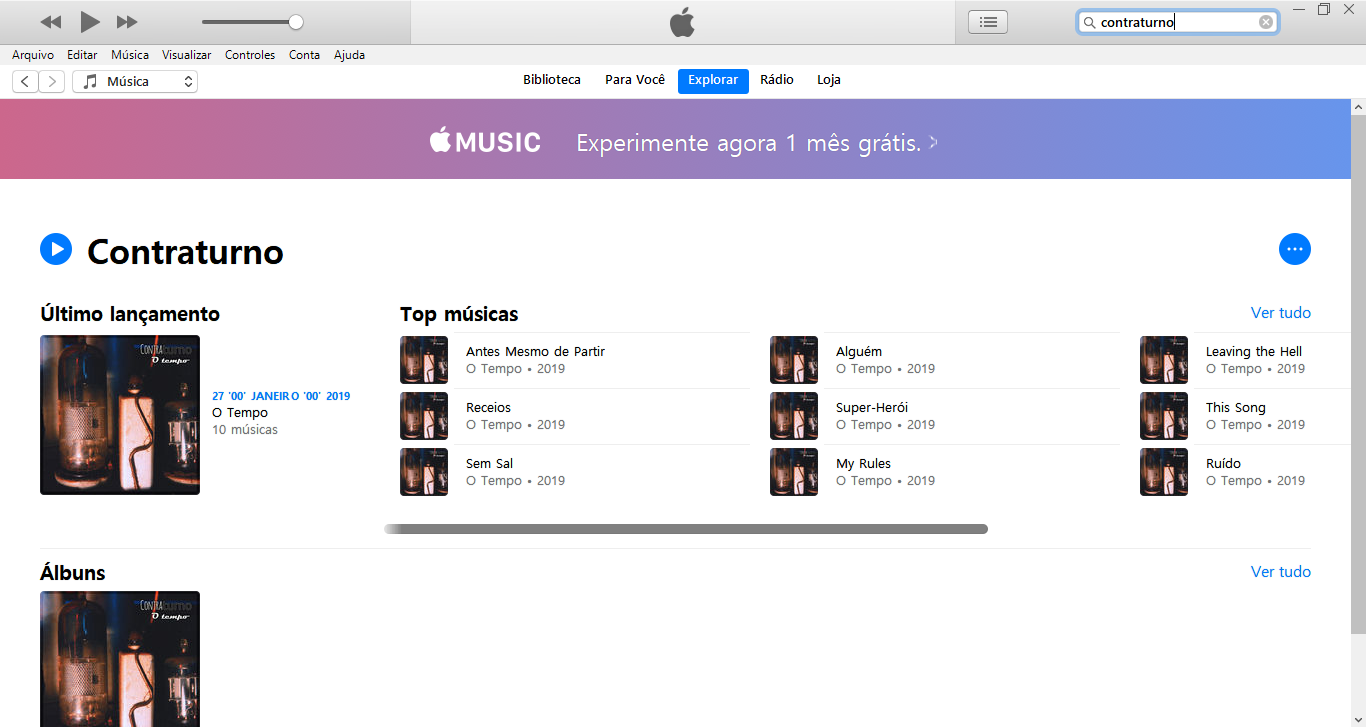The height and width of the screenshot is (727, 1366).
Task: Clear the search field with the x icon
Action: (1266, 22)
